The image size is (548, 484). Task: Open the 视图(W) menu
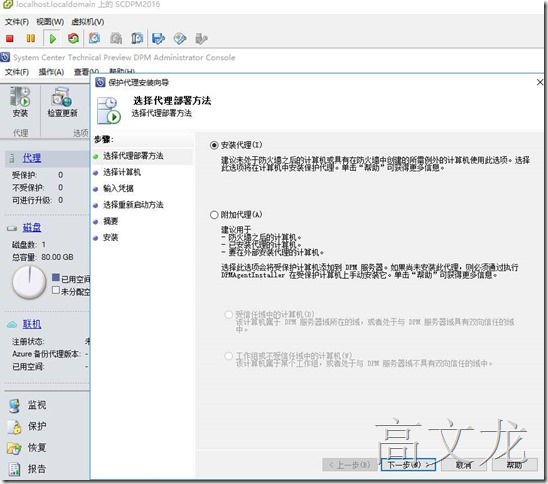click(x=50, y=22)
